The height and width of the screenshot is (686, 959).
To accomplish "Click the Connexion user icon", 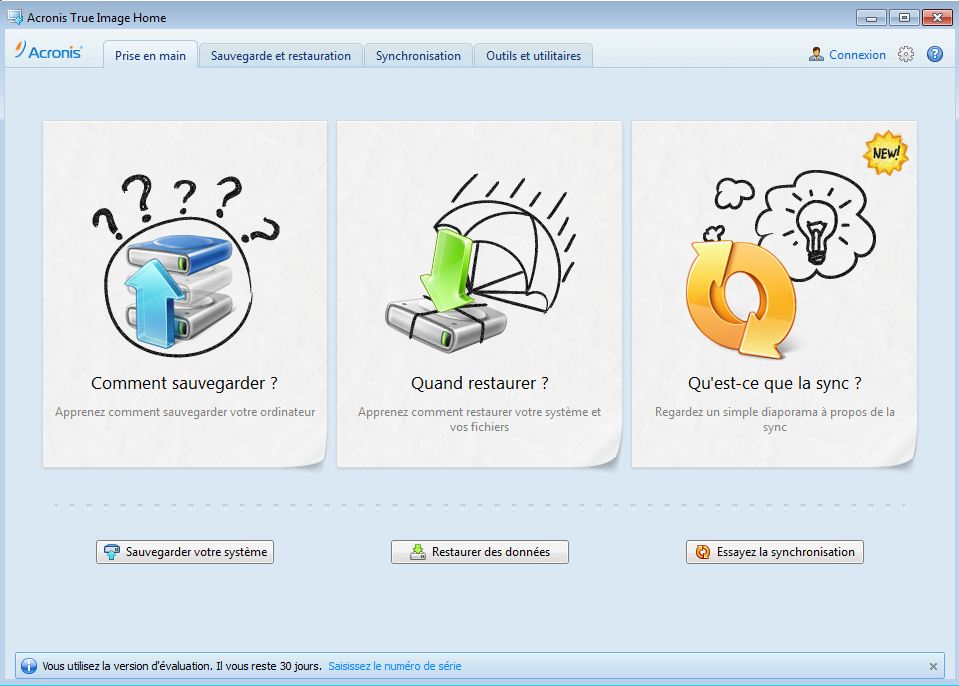I will [x=816, y=54].
